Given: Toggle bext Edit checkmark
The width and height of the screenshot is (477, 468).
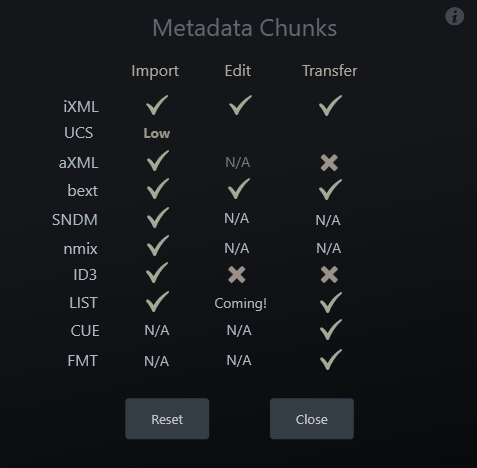Looking at the screenshot, I should (x=239, y=189).
